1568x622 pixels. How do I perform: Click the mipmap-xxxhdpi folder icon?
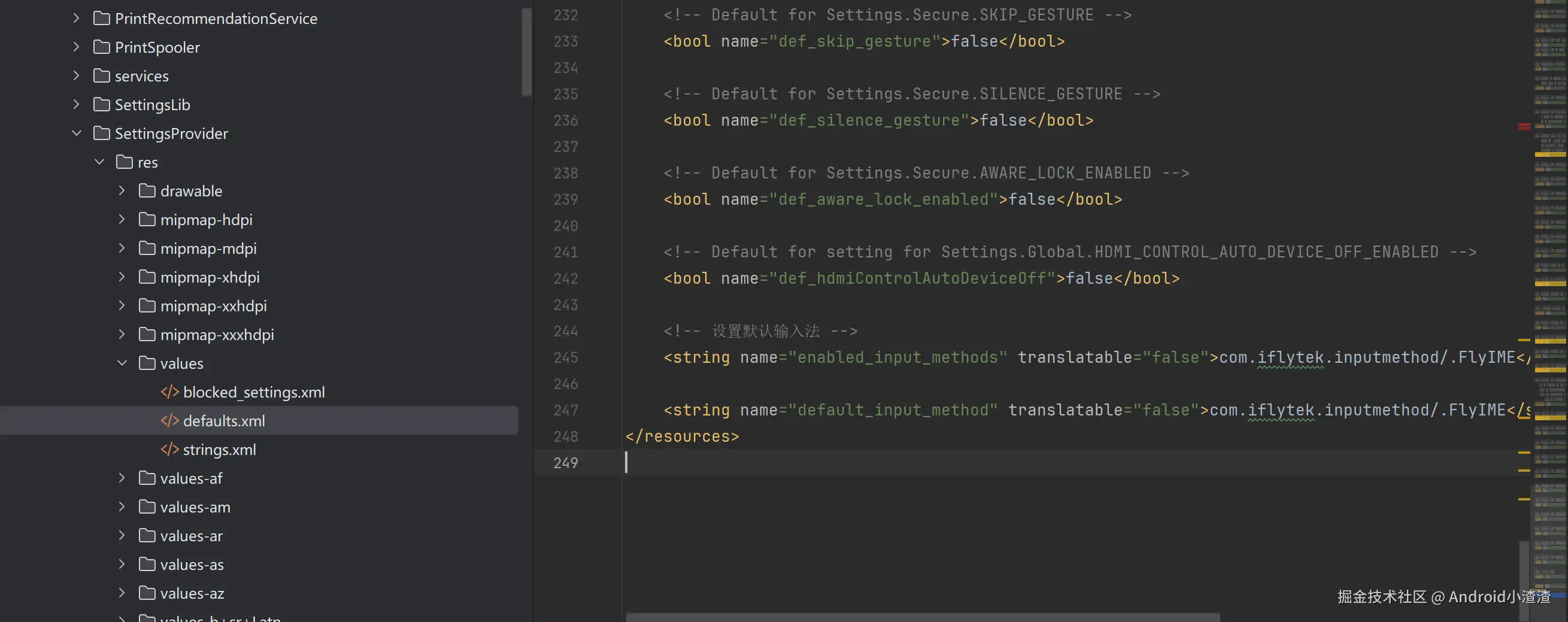[147, 334]
